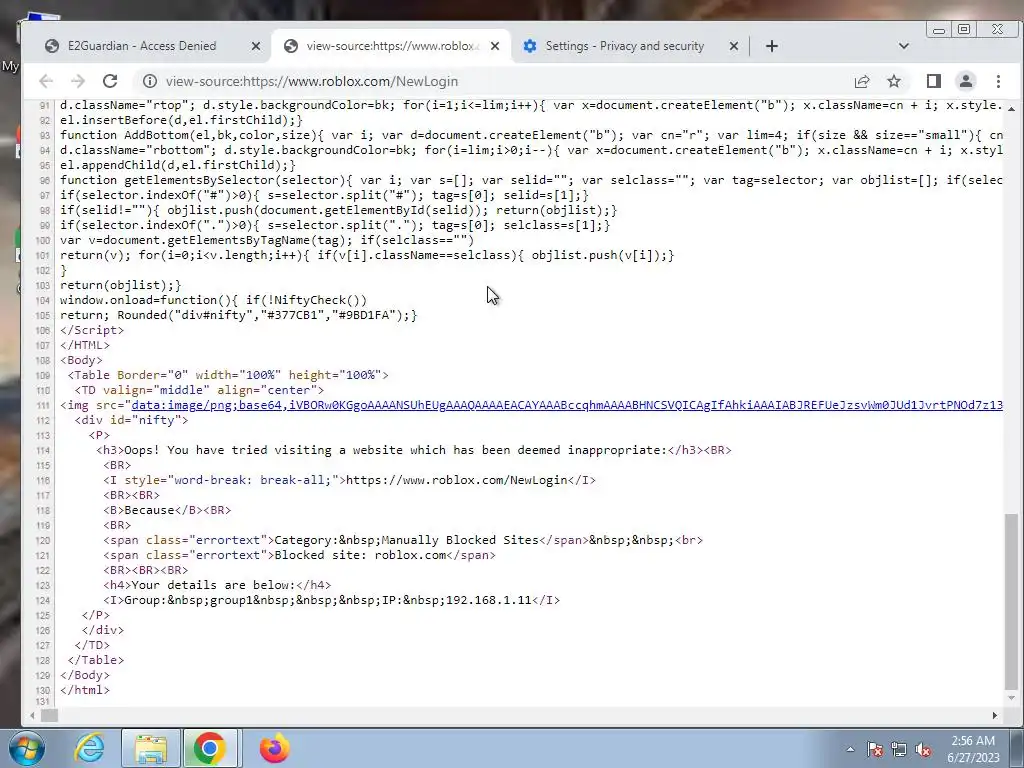Image resolution: width=1024 pixels, height=768 pixels.
Task: Click the scroll-down arrow of vertical scrollbar
Action: tap(1012, 697)
